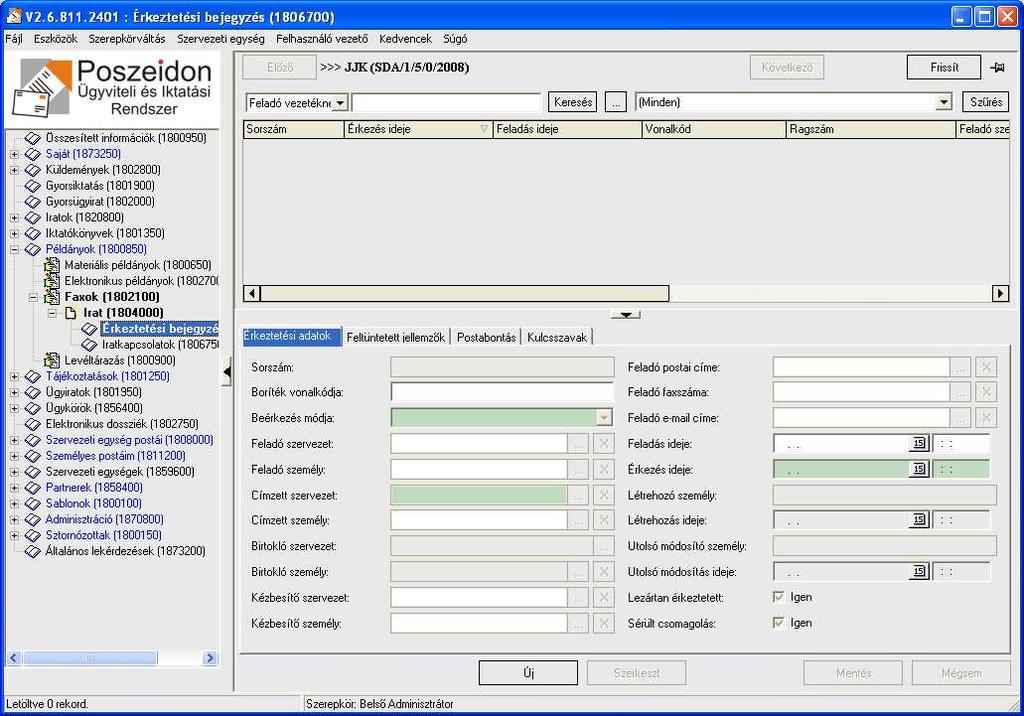Viewport: 1024px width, 716px height.
Task: Select Szervezeti egység postái tree item
Action: coord(129,440)
